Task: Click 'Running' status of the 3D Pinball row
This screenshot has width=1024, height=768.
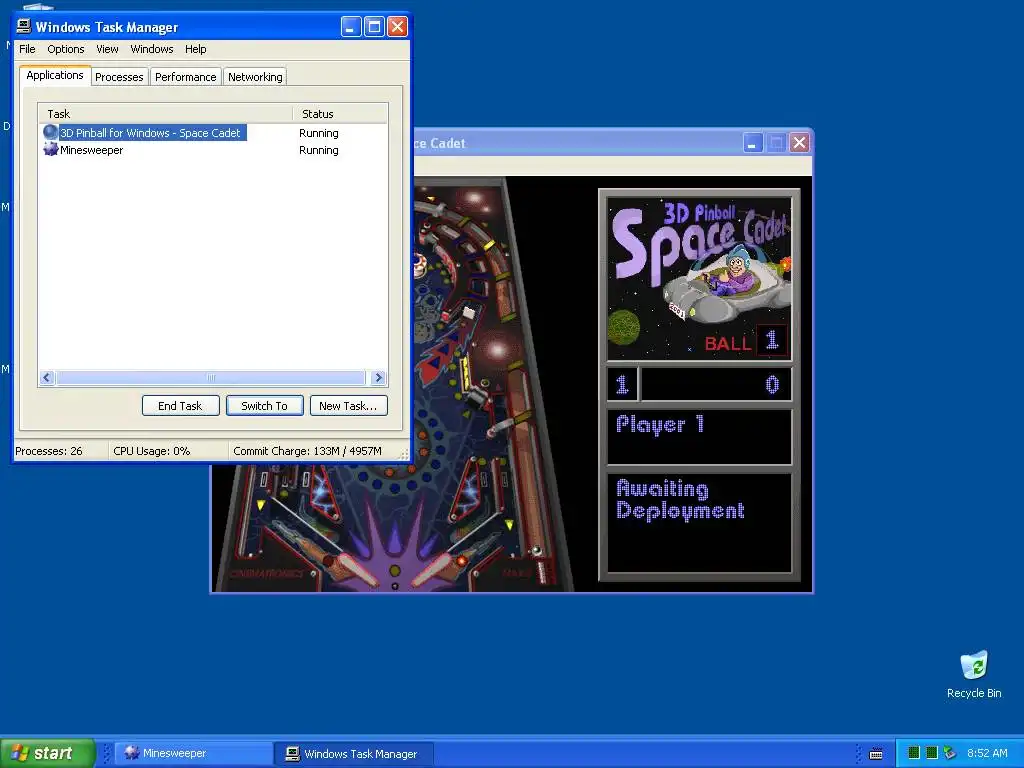Action: [319, 133]
